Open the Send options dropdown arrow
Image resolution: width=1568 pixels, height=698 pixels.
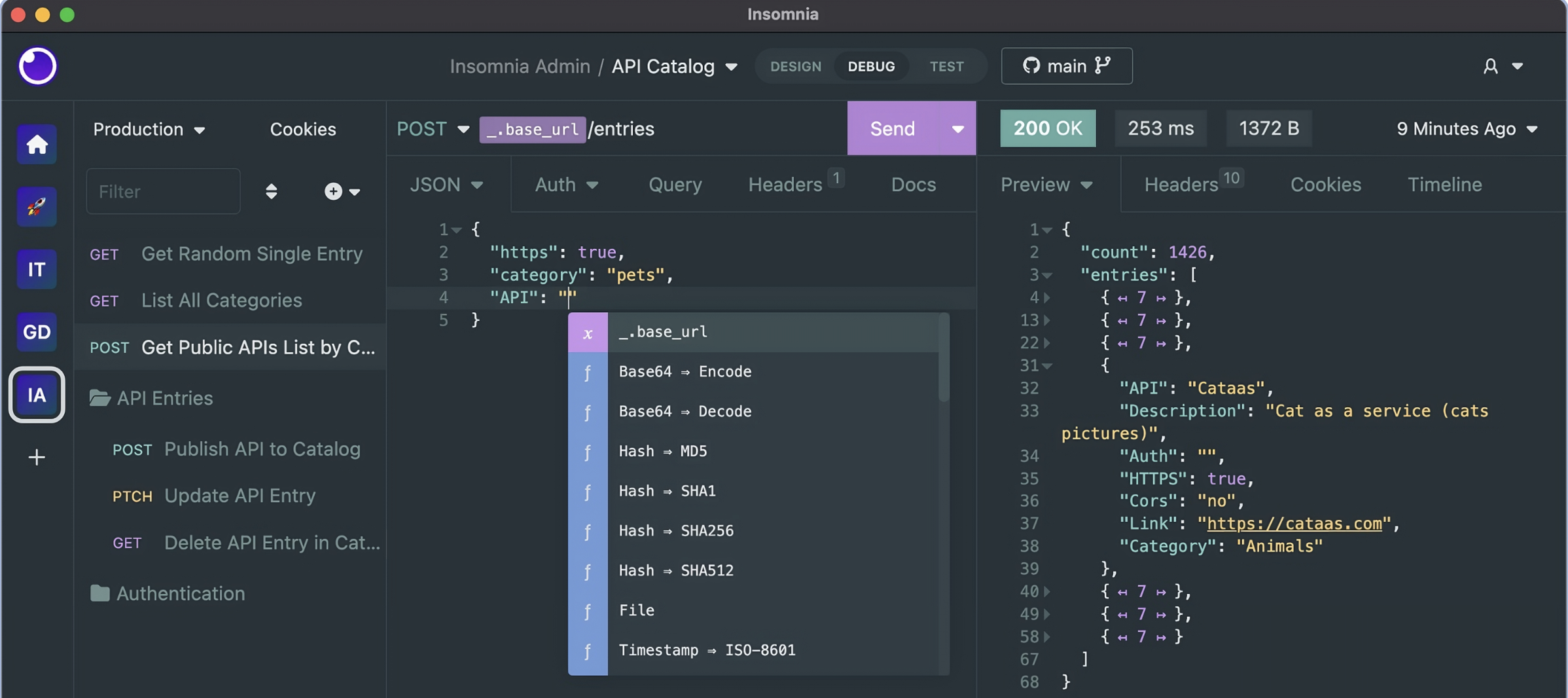coord(957,128)
